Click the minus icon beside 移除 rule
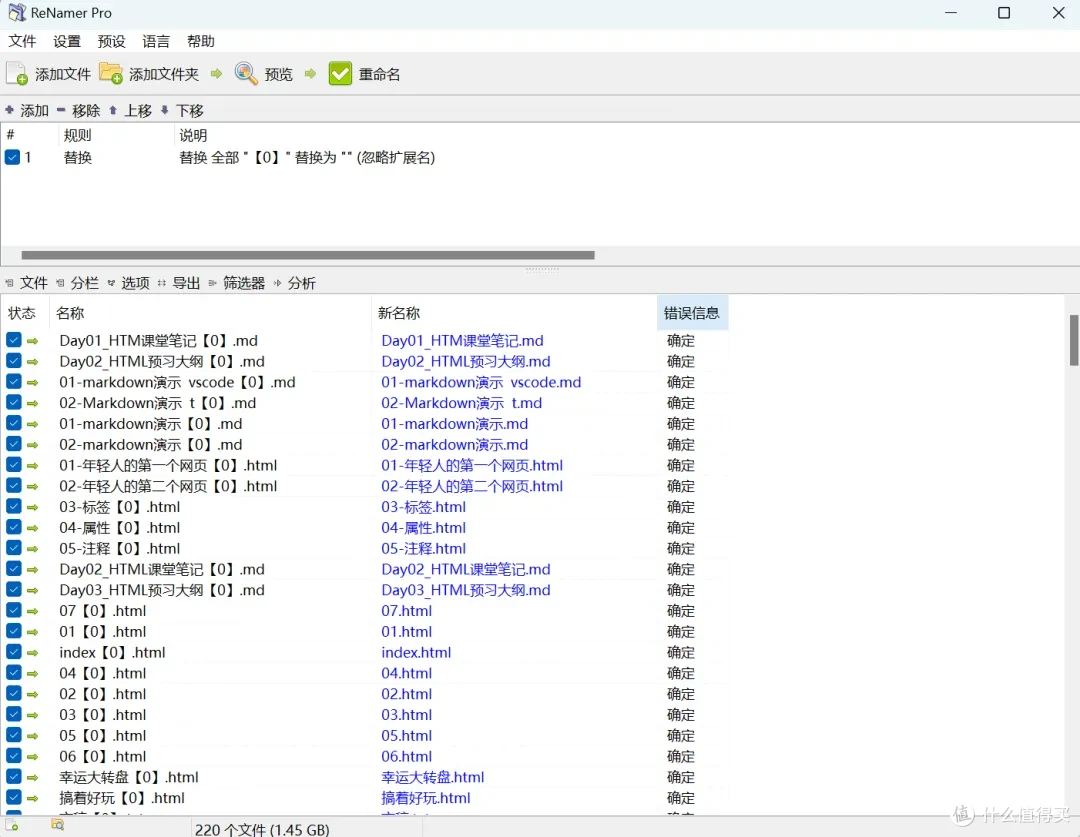Viewport: 1080px width, 837px height. (61, 110)
